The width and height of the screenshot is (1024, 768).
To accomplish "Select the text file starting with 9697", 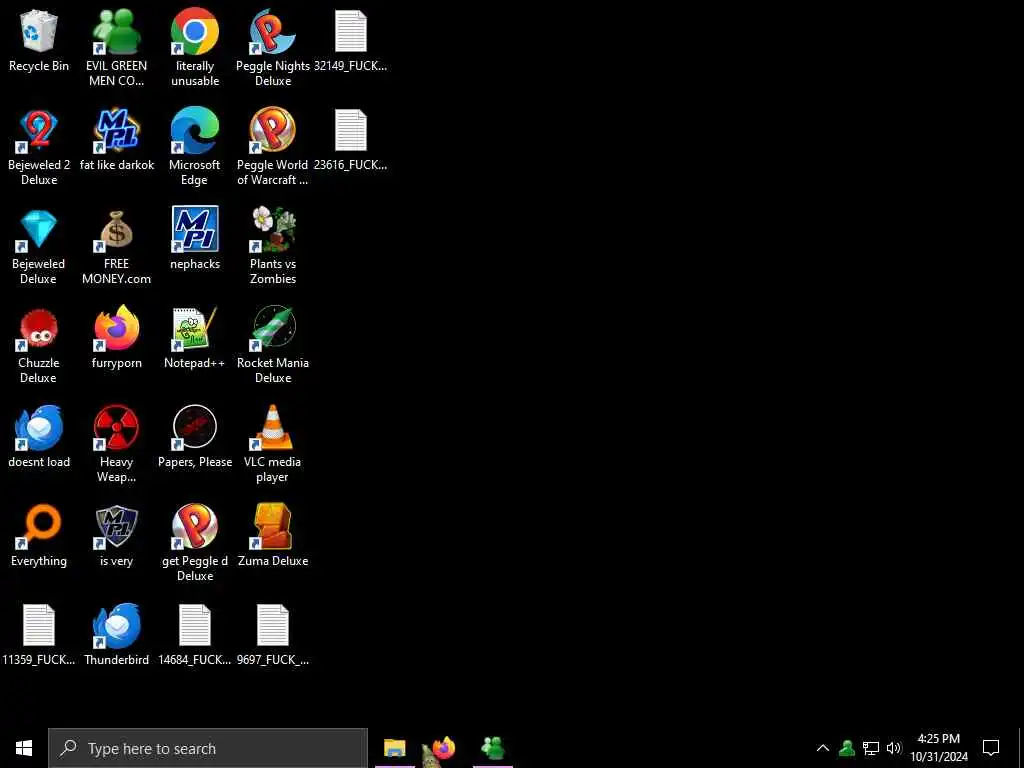I will click(x=273, y=634).
